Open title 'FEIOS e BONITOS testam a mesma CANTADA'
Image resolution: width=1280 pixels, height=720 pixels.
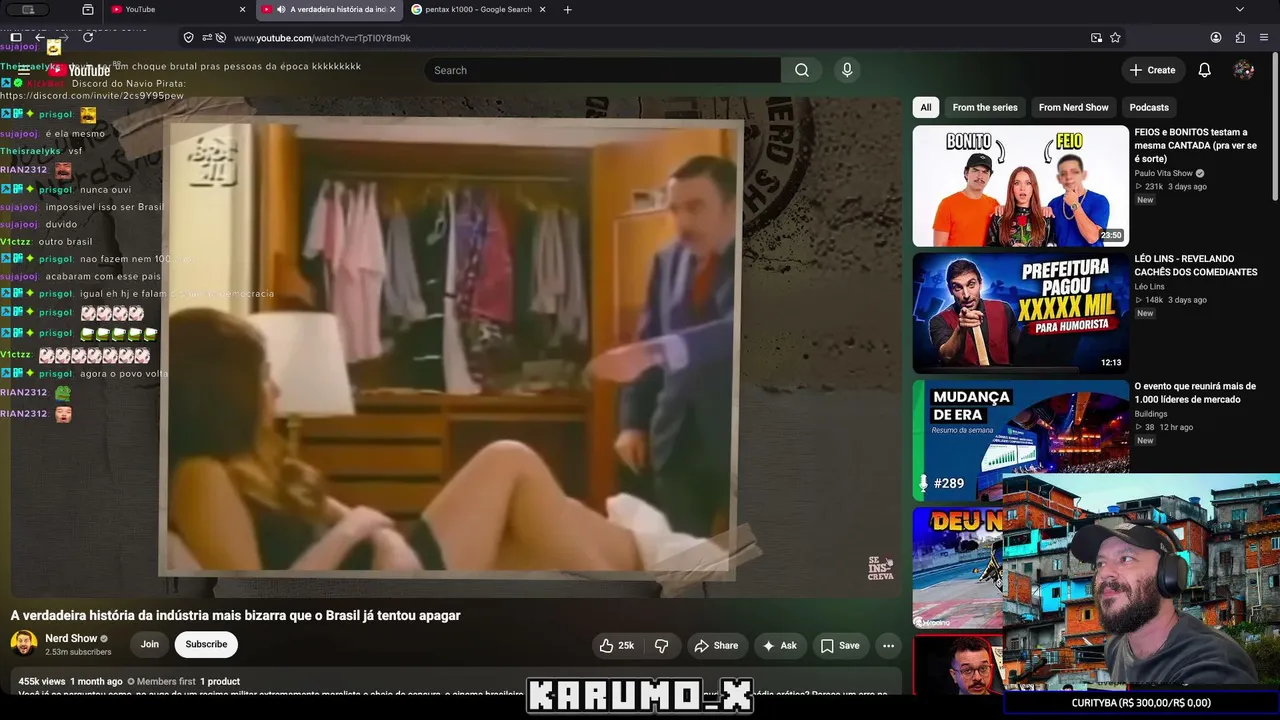1196,145
